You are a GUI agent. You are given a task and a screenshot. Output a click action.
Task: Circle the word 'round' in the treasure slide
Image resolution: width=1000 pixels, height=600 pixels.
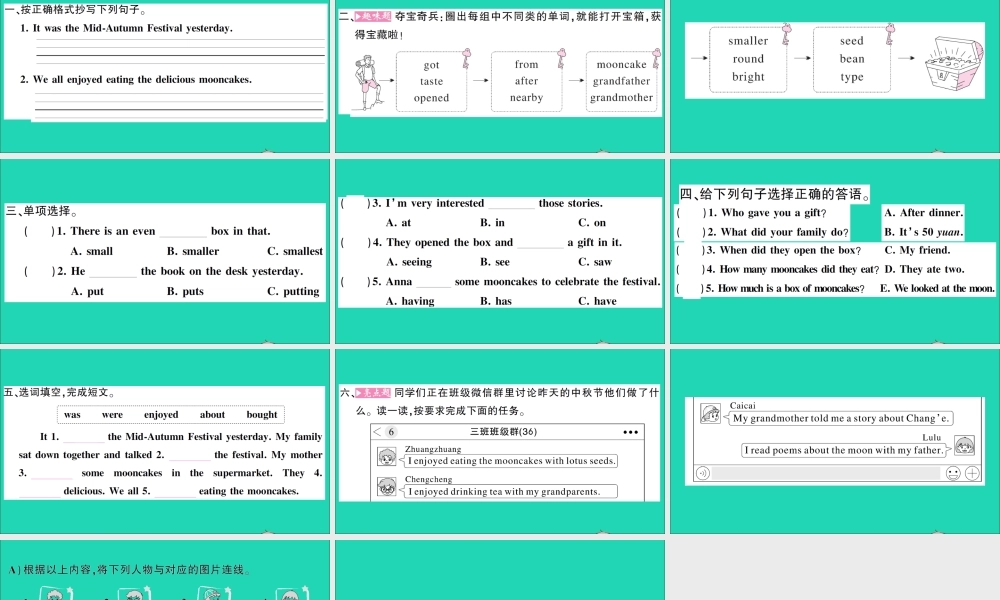click(x=748, y=59)
